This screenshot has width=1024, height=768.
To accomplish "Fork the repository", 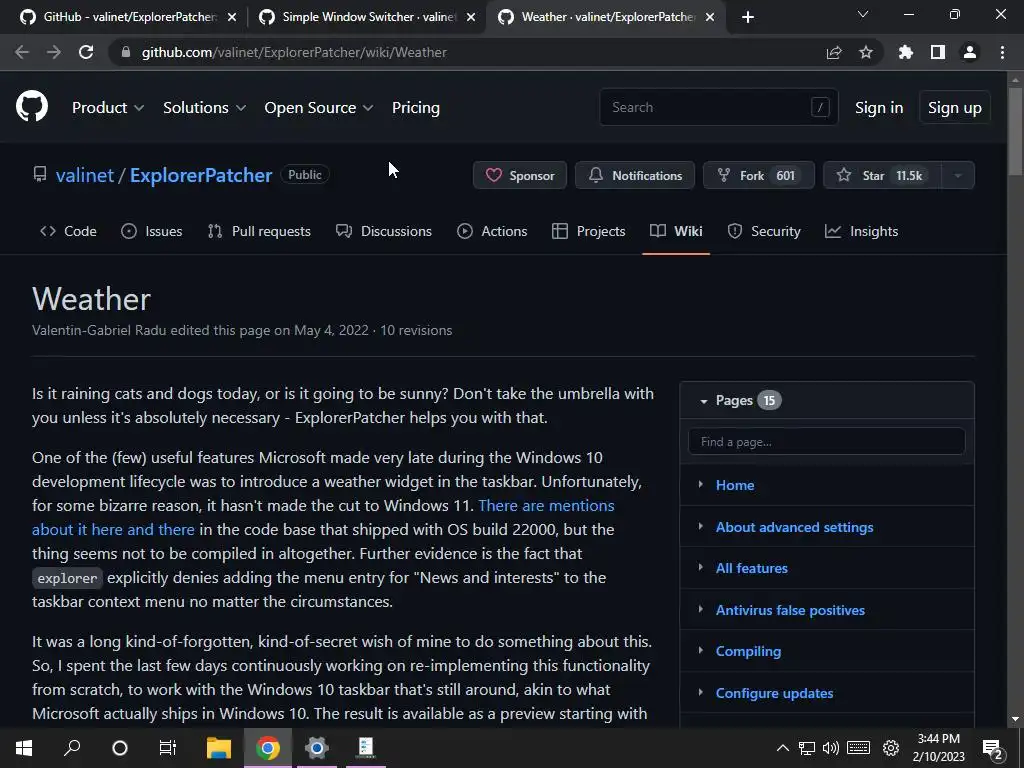I will coord(759,175).
